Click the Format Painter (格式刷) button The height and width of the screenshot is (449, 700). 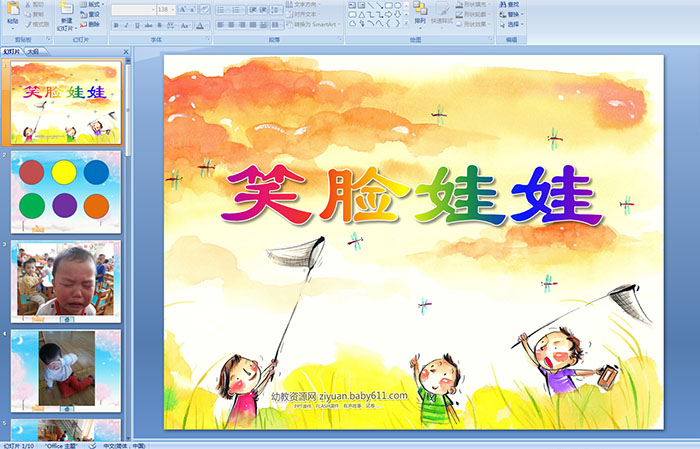tap(37, 24)
